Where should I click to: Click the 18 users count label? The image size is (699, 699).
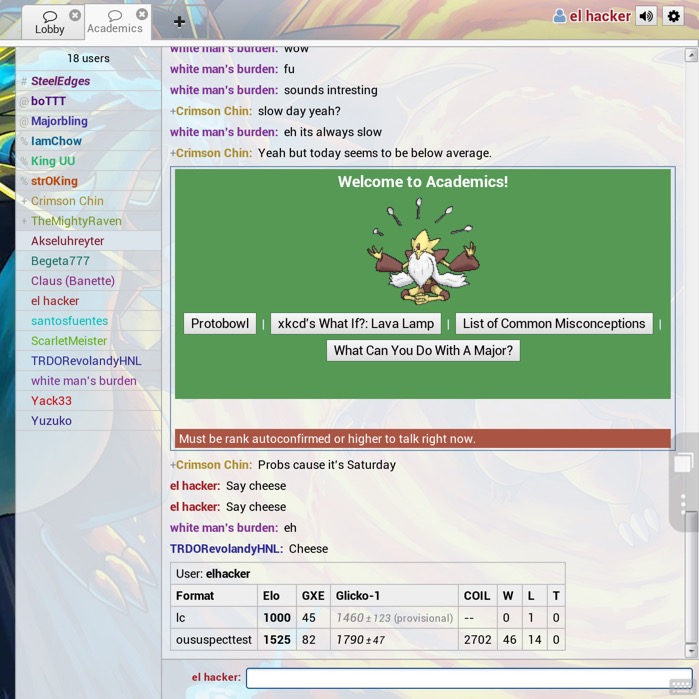[x=88, y=58]
